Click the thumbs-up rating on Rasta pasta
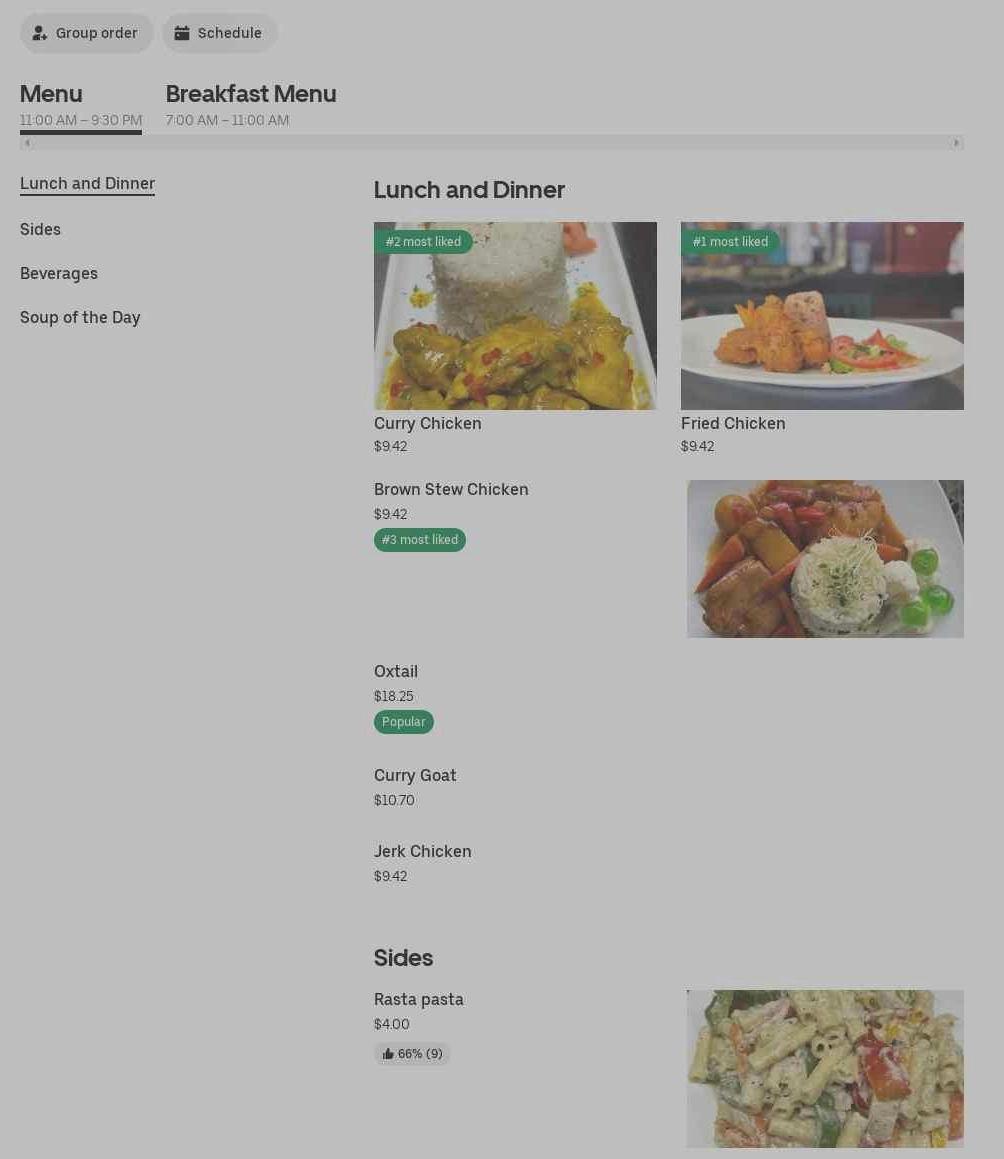The width and height of the screenshot is (1004, 1159). tap(412, 1053)
